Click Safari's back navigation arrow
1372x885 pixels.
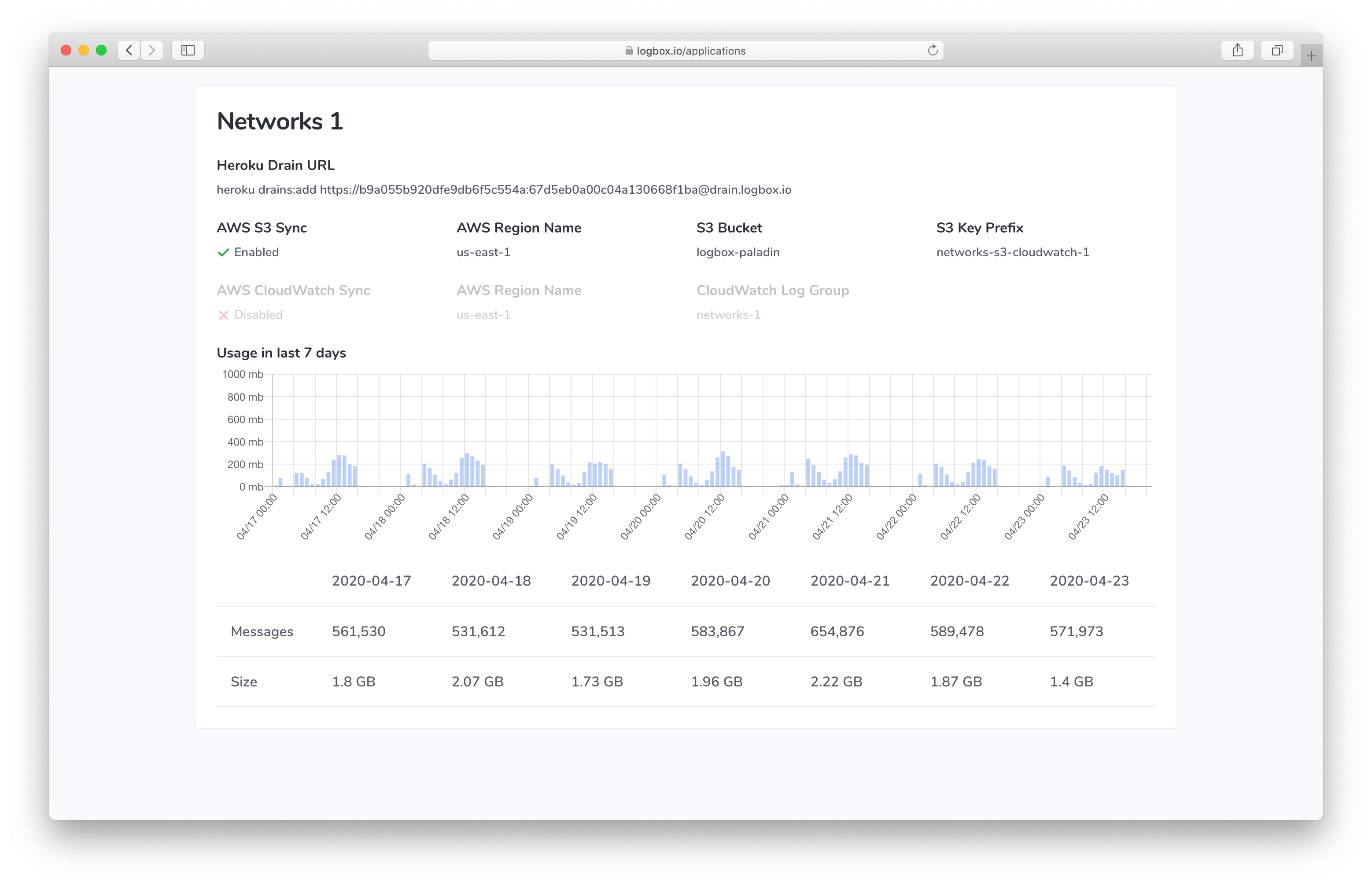point(129,51)
